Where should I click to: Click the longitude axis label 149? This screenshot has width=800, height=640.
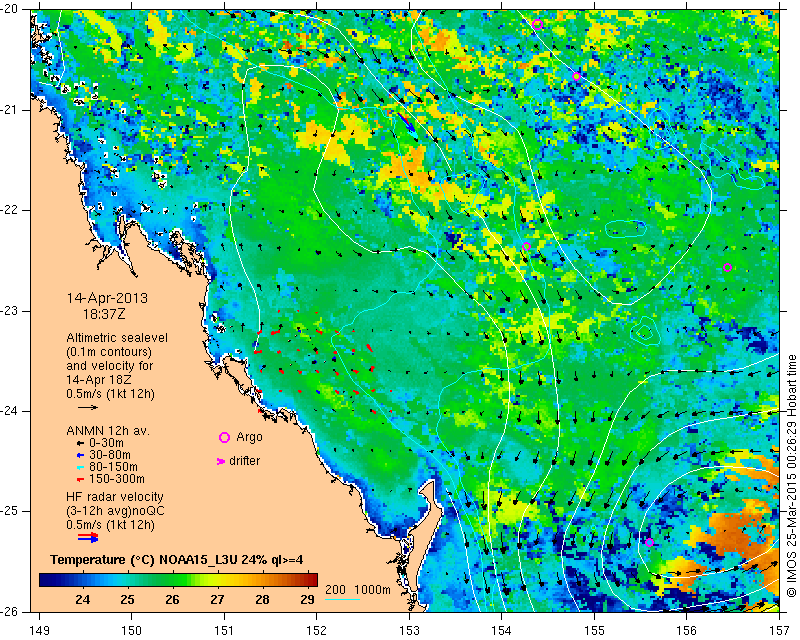click(39, 631)
